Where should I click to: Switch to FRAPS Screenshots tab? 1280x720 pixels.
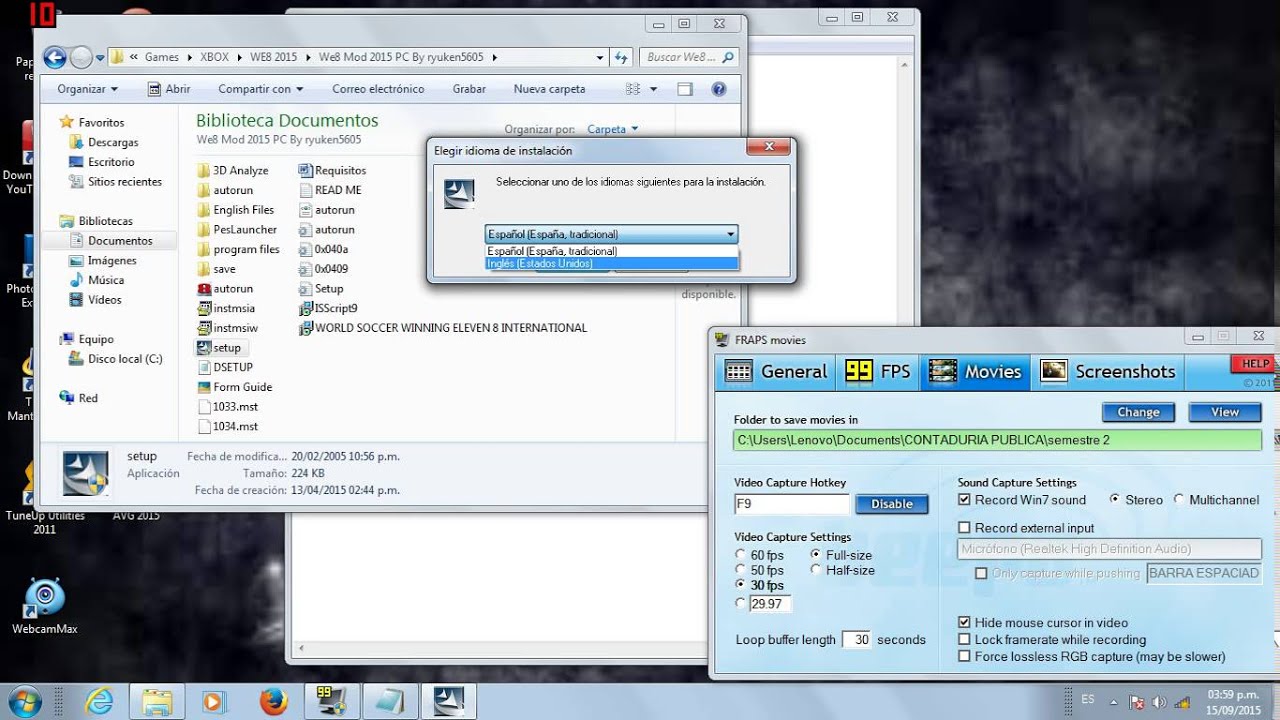tap(1107, 371)
